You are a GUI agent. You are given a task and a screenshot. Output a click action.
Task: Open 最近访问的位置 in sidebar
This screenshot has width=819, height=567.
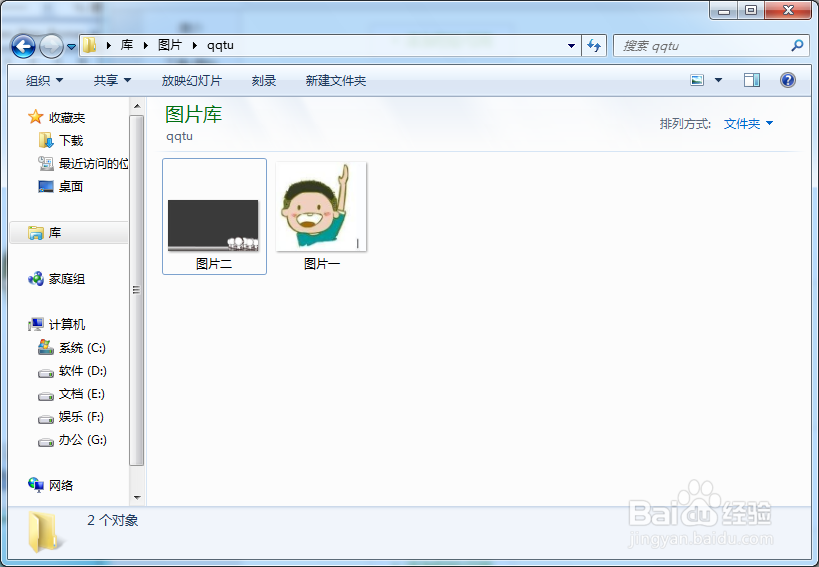(x=93, y=163)
